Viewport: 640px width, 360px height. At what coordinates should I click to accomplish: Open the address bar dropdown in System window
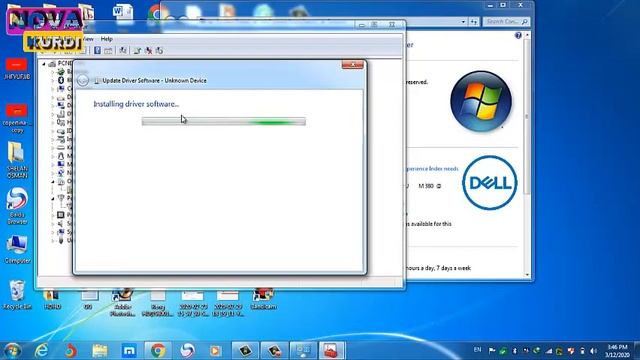(463, 21)
